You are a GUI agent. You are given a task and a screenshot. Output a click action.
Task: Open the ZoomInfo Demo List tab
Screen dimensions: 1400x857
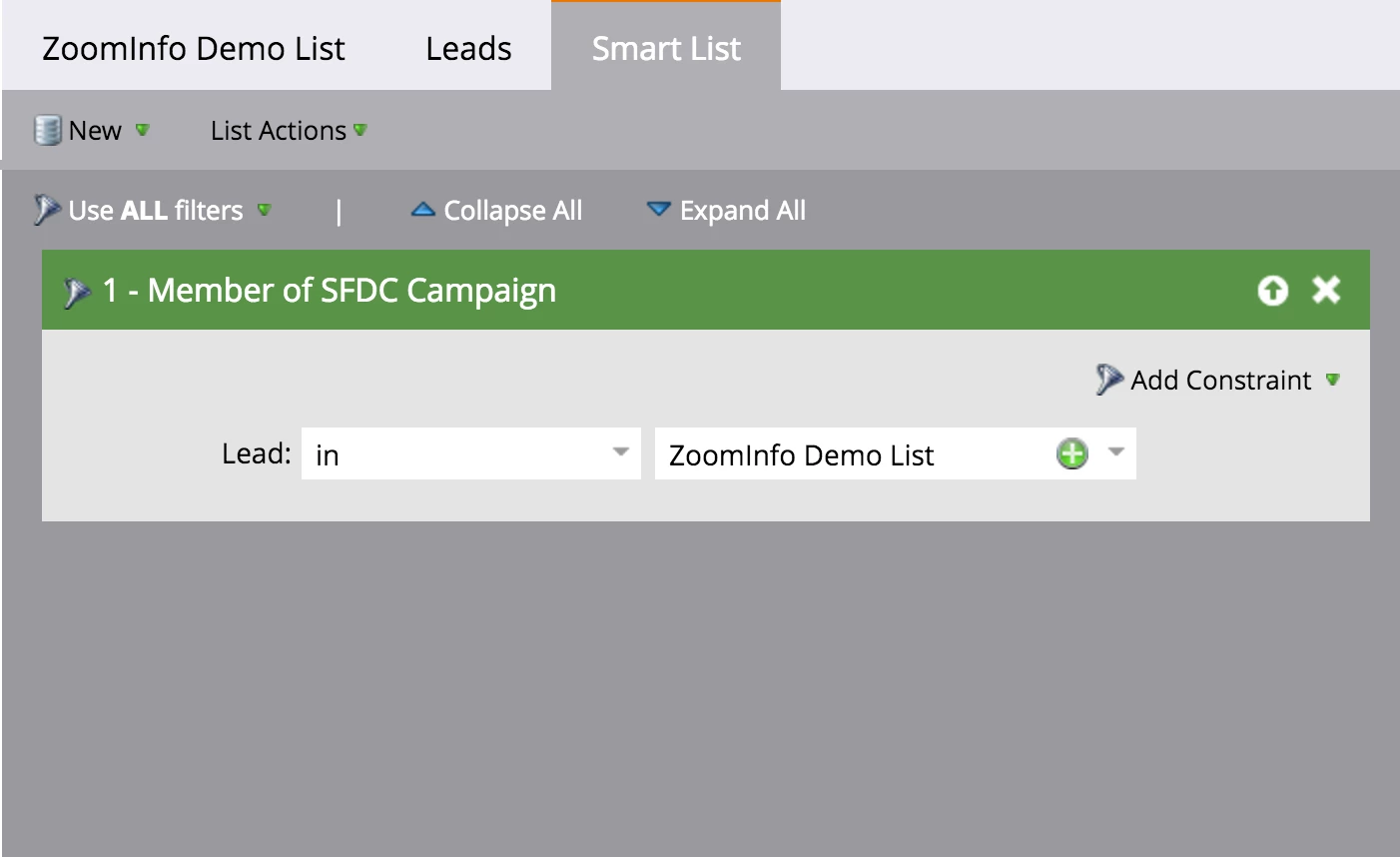point(194,48)
